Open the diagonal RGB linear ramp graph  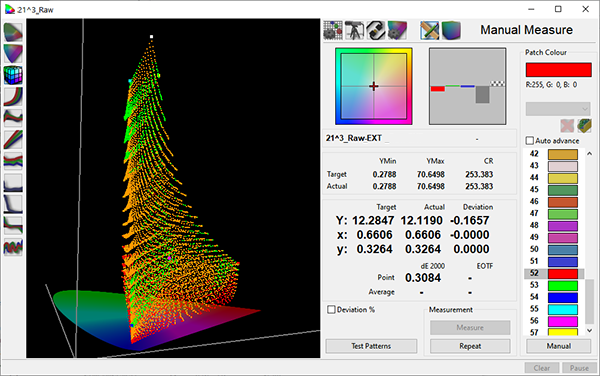tap(13, 139)
